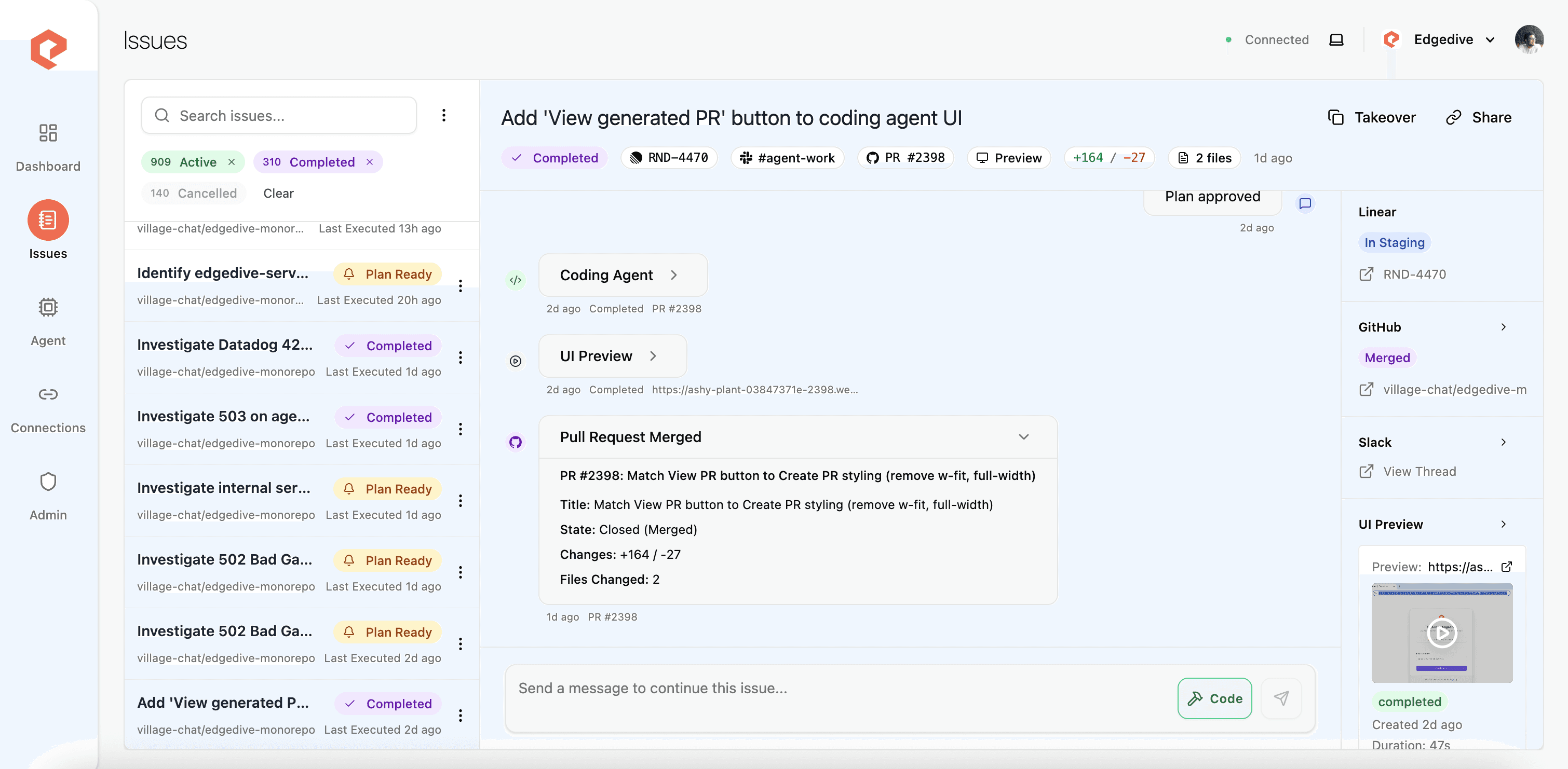
Task: Go to the Agent sidebar section
Action: (x=48, y=307)
